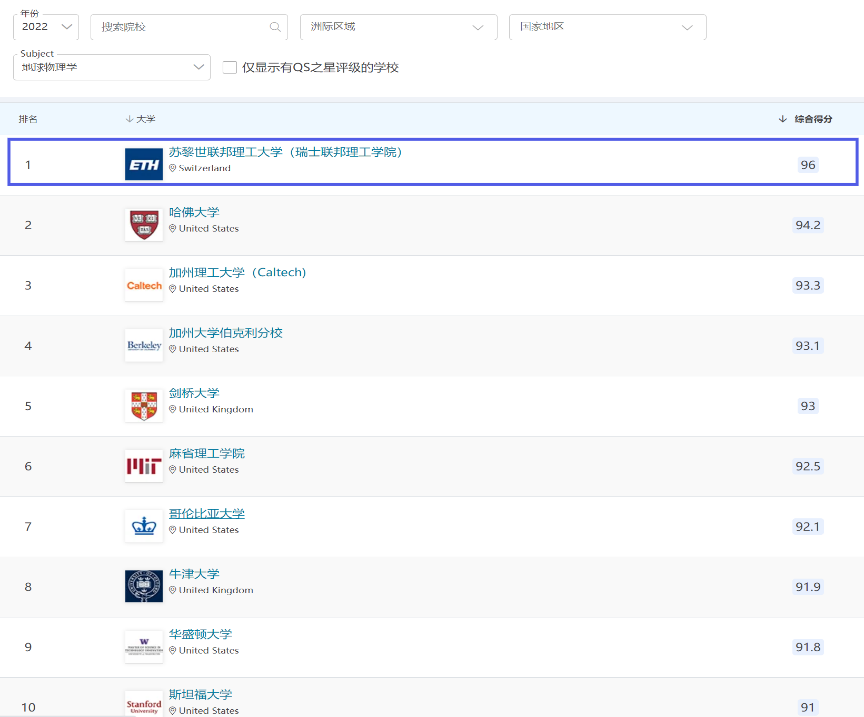Open 加州理工大学 (Caltech) link
This screenshot has width=864, height=717.
237,272
